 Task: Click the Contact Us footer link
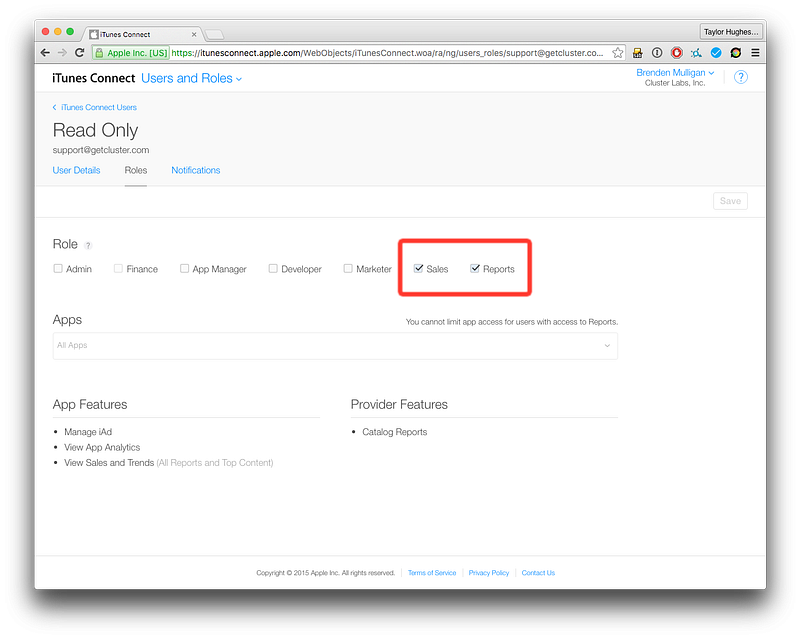(x=538, y=573)
